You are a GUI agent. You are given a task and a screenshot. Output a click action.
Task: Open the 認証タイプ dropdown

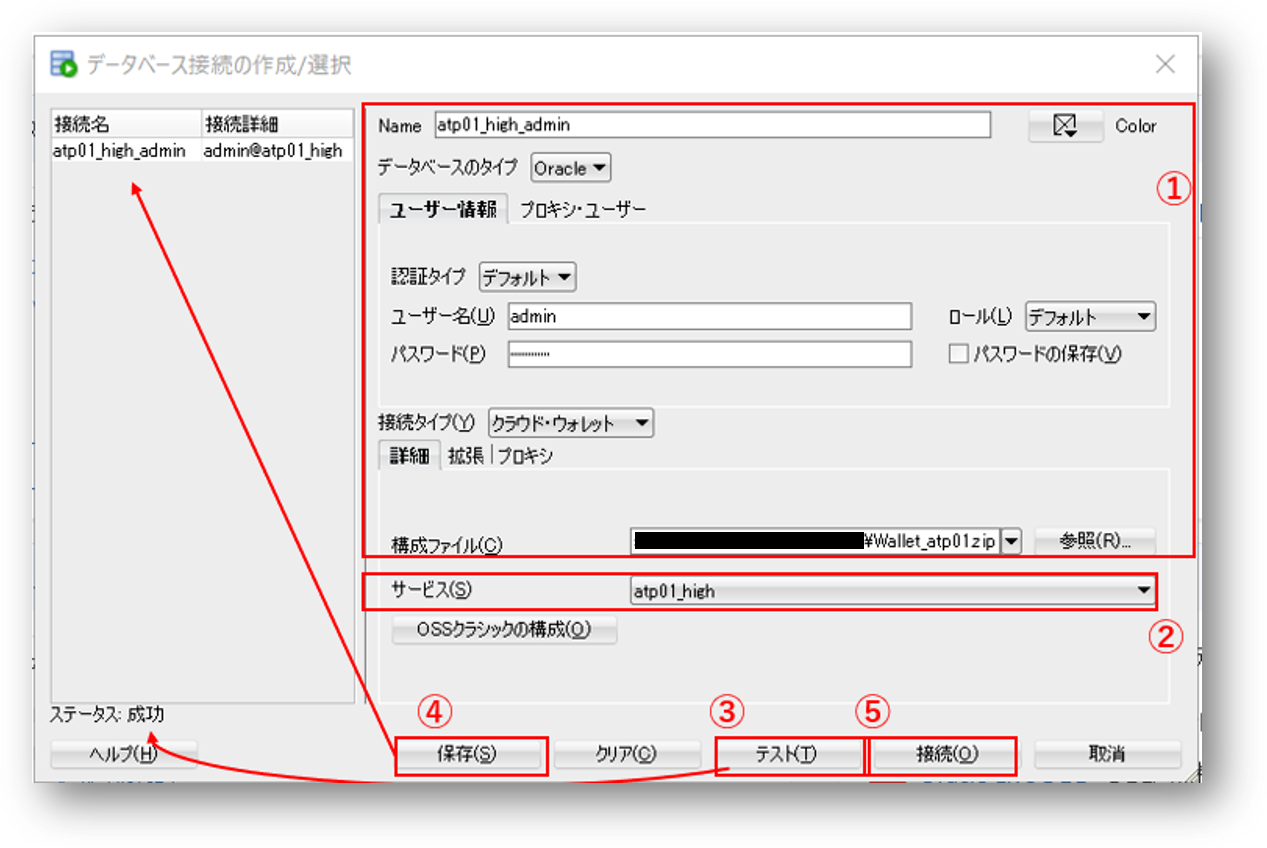tap(529, 277)
